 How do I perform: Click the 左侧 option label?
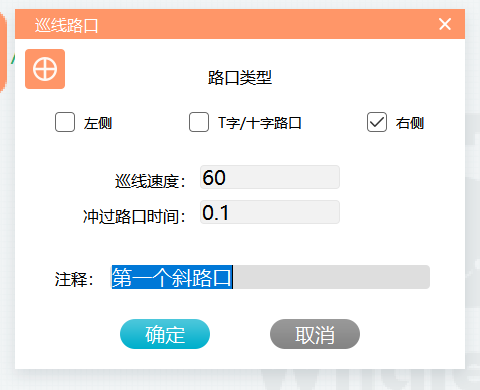(98, 123)
